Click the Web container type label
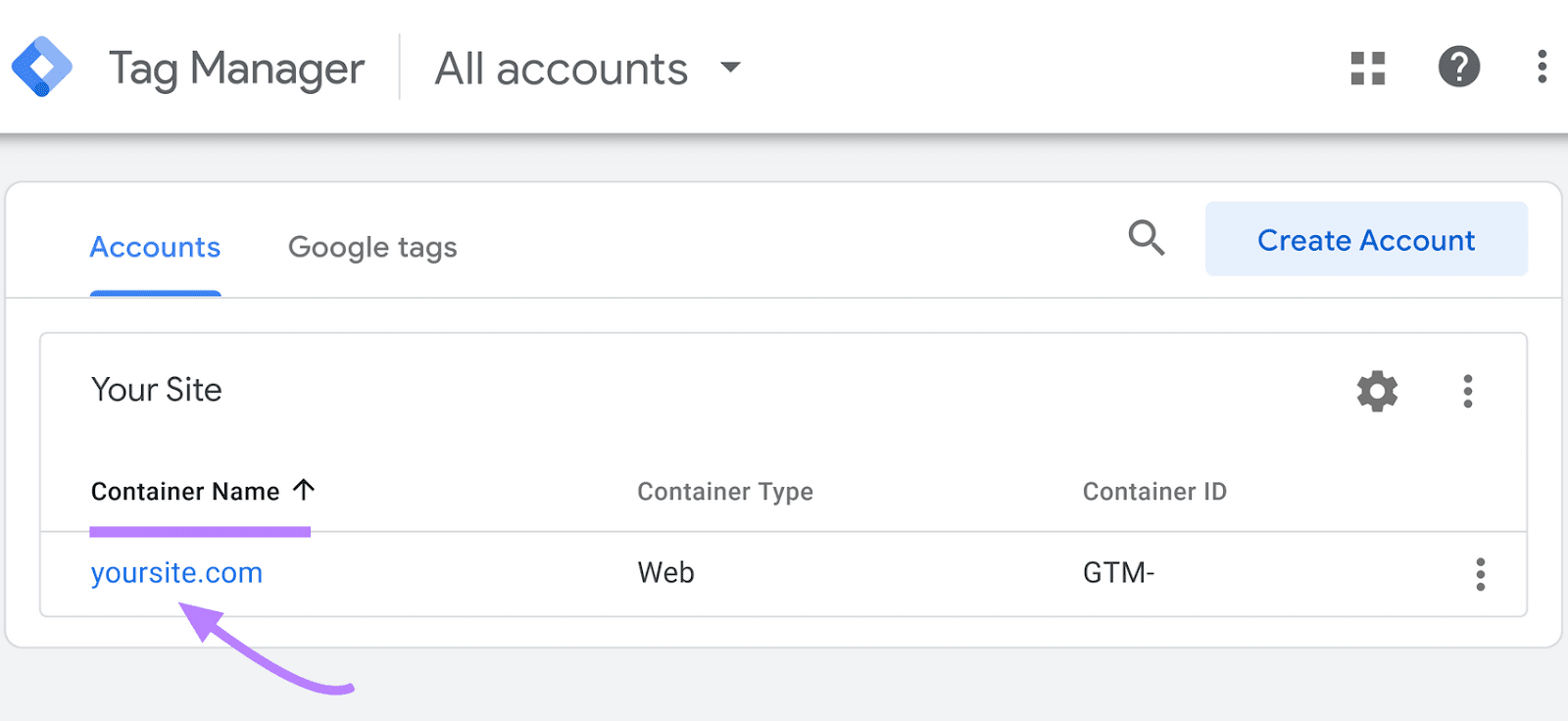The width and height of the screenshot is (1568, 721). click(x=664, y=572)
